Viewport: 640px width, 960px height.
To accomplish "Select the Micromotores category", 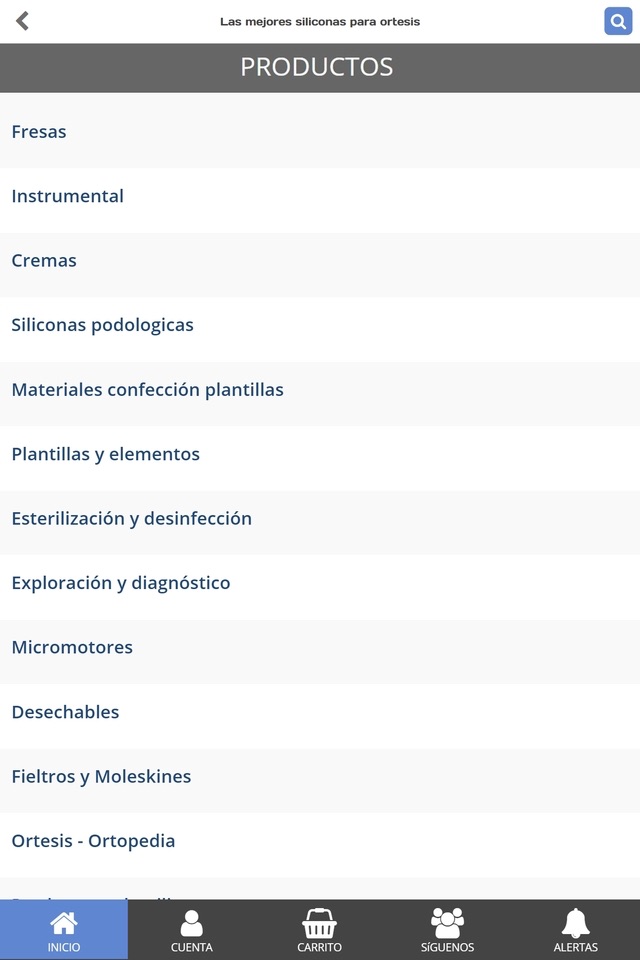I will (72, 648).
